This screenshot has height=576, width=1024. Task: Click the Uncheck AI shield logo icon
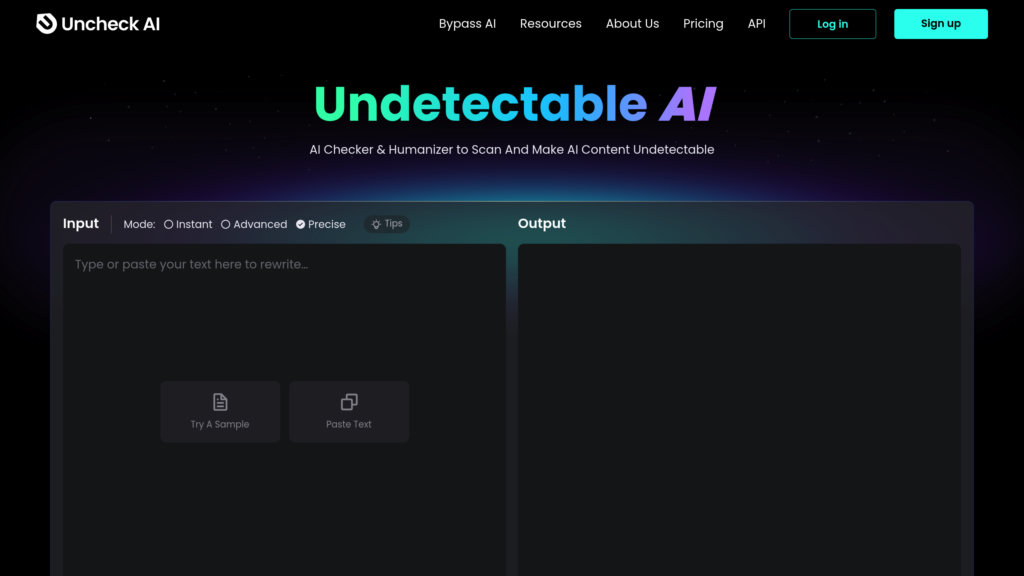[46, 23]
